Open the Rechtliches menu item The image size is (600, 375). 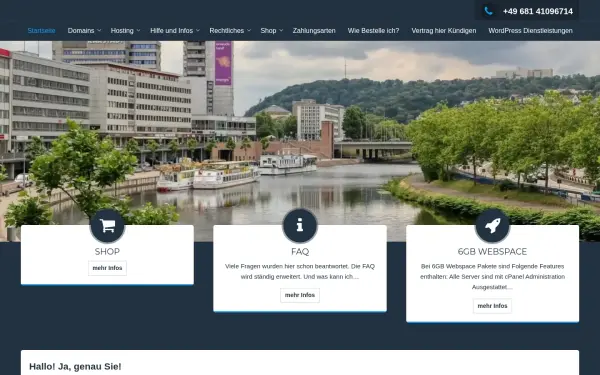(x=227, y=31)
